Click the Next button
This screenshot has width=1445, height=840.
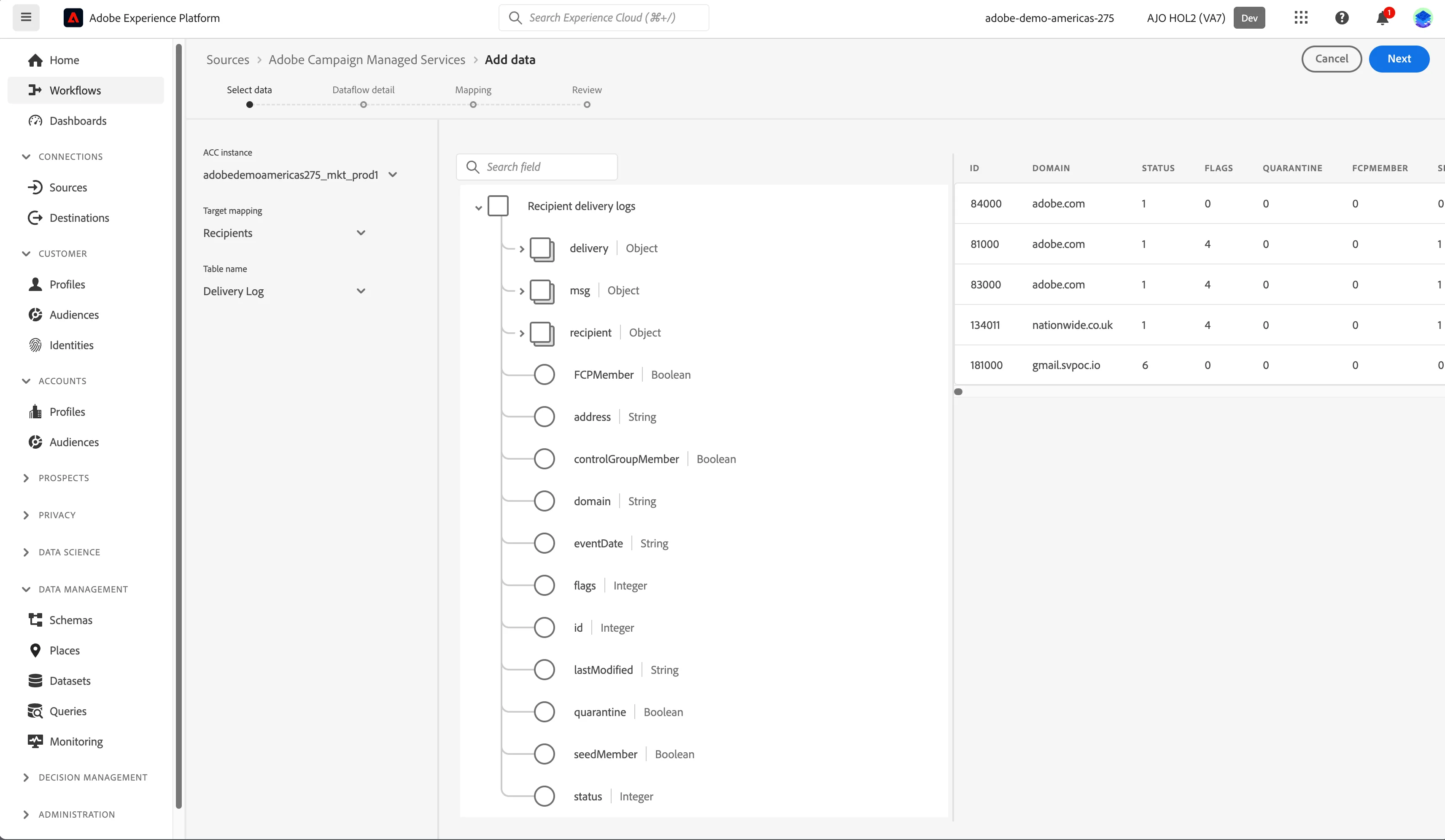(x=1399, y=59)
